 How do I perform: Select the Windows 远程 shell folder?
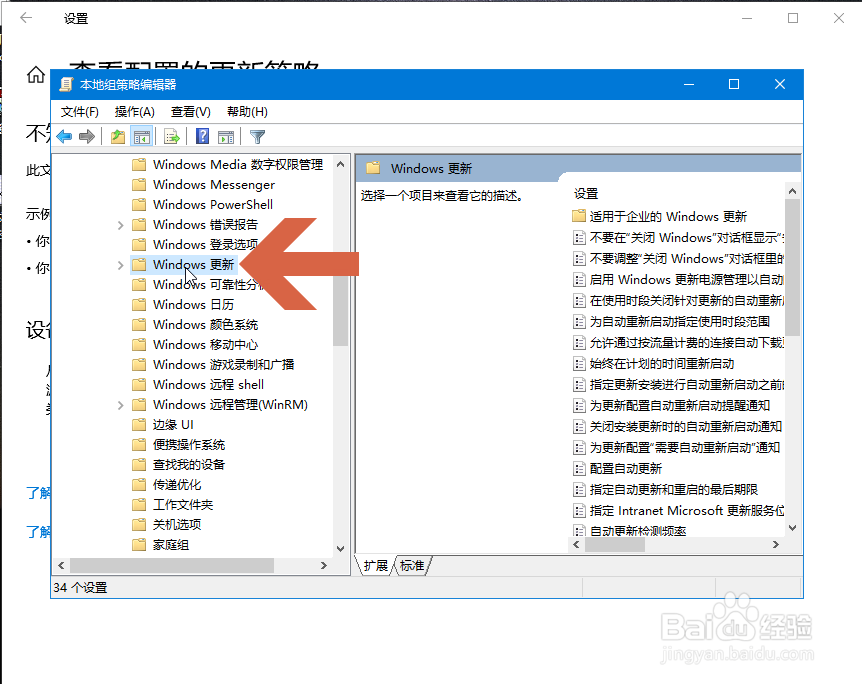click(x=208, y=384)
